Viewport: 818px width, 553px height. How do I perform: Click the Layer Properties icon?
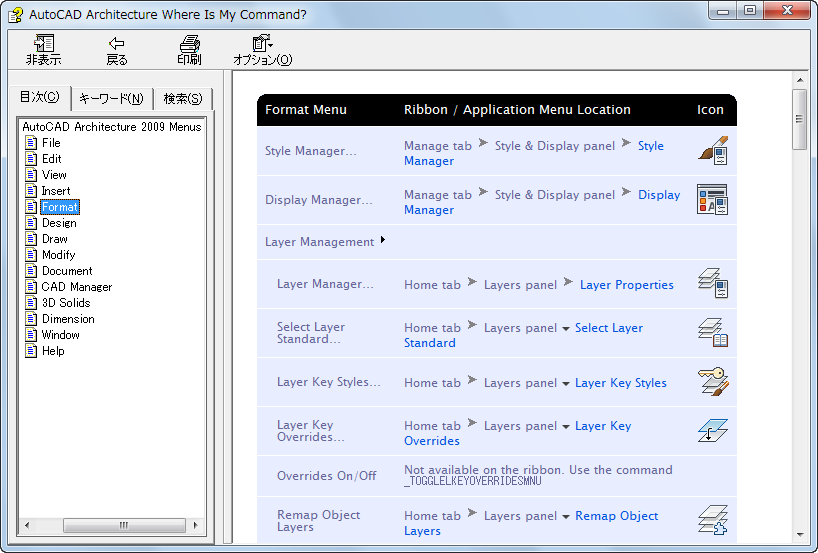[x=713, y=283]
